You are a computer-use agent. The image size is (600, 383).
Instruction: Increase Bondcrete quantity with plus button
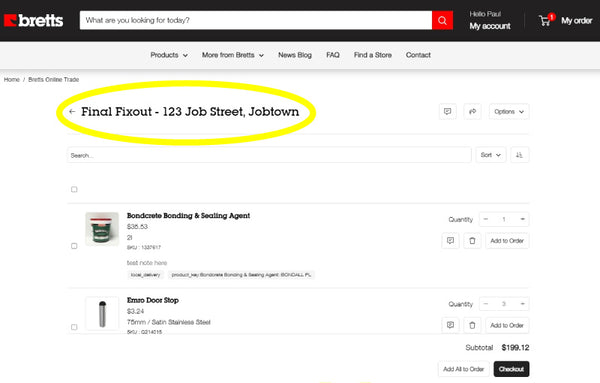522,219
